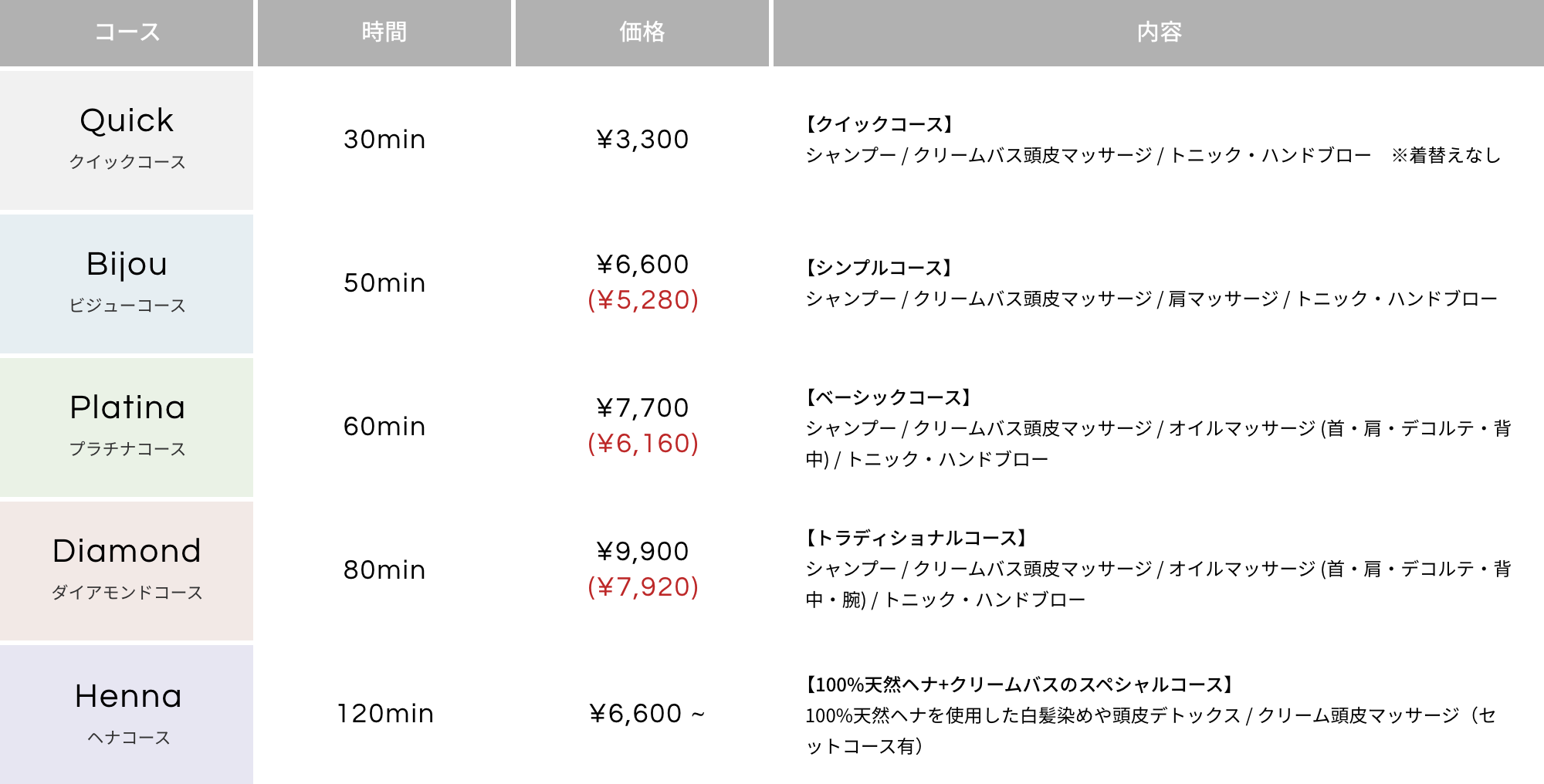Click the ¥9,900 Diamond price
This screenshot has height=784, width=1544.
point(642,552)
